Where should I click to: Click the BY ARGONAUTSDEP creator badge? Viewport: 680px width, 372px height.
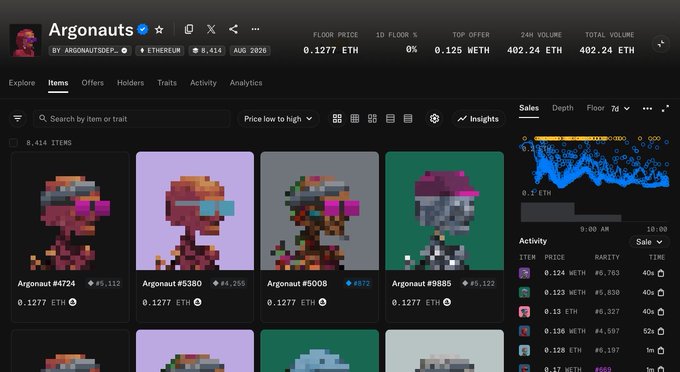point(90,51)
